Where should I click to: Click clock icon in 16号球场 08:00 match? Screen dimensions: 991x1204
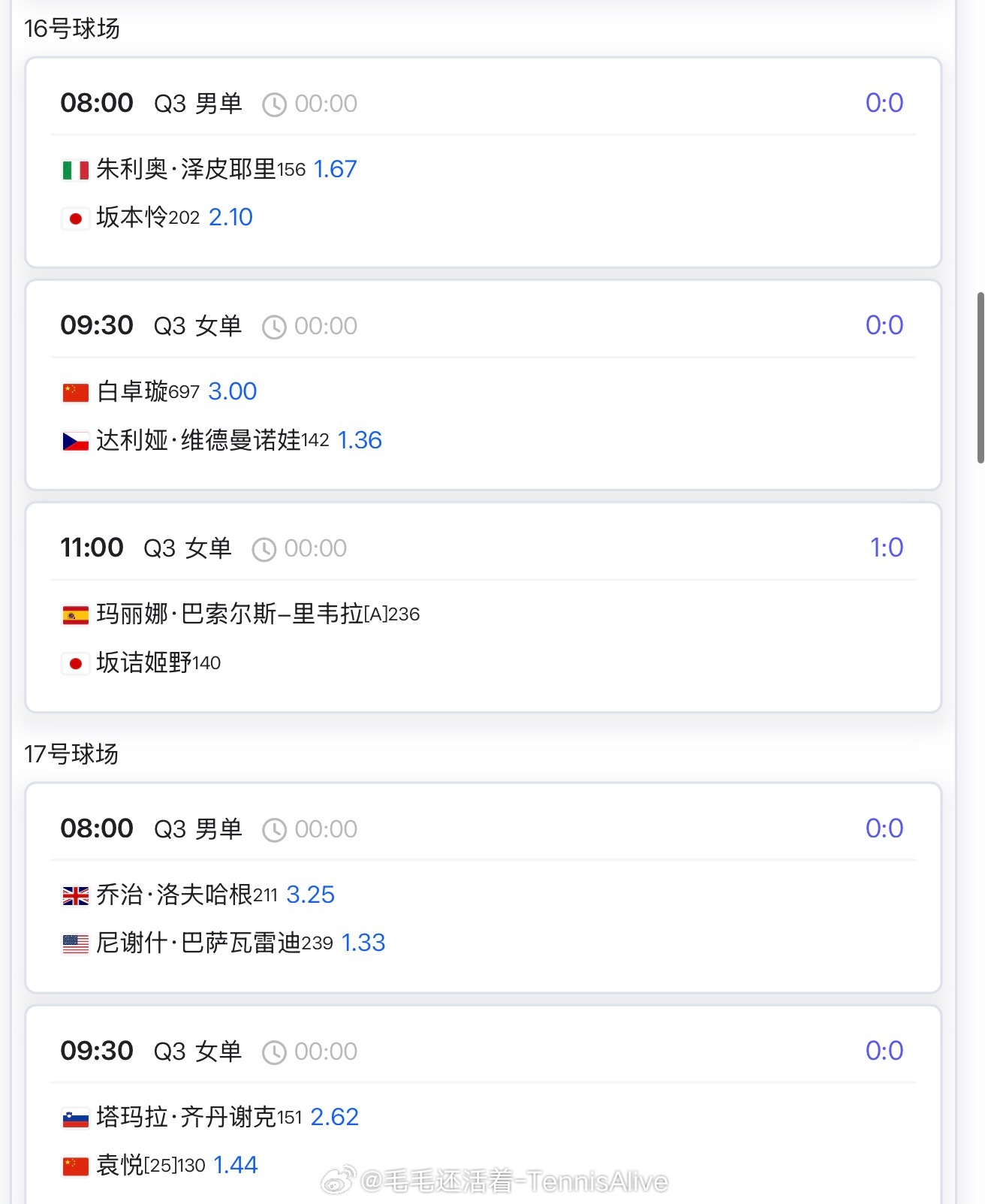point(274,104)
